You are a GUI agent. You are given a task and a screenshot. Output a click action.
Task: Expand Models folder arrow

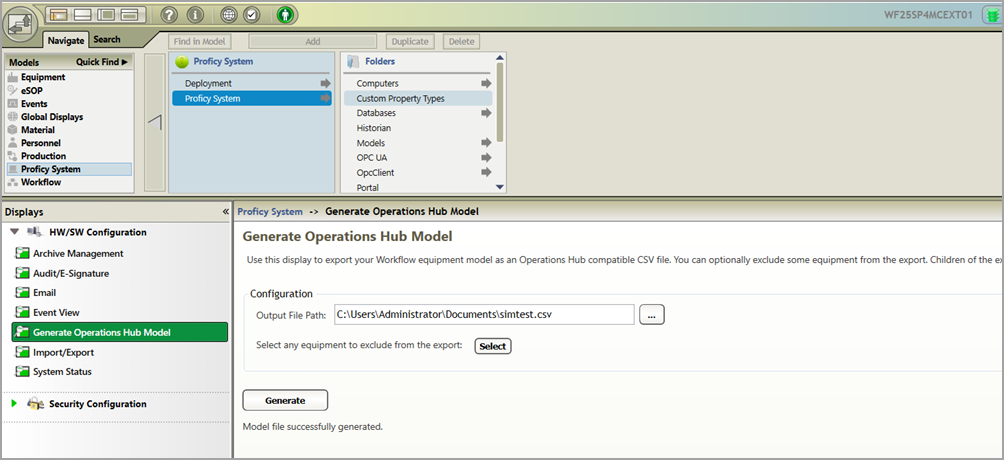[487, 143]
